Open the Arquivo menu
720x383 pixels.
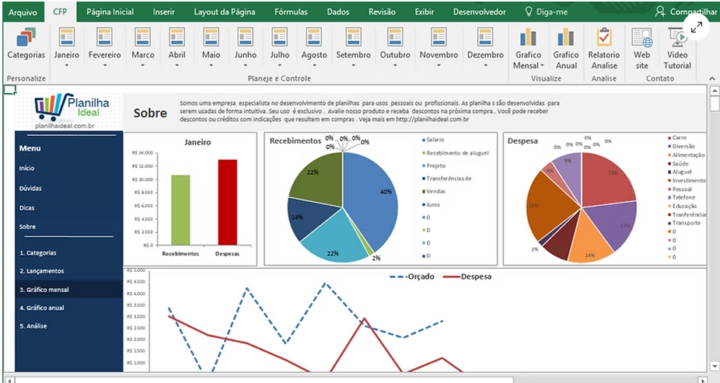click(x=23, y=12)
